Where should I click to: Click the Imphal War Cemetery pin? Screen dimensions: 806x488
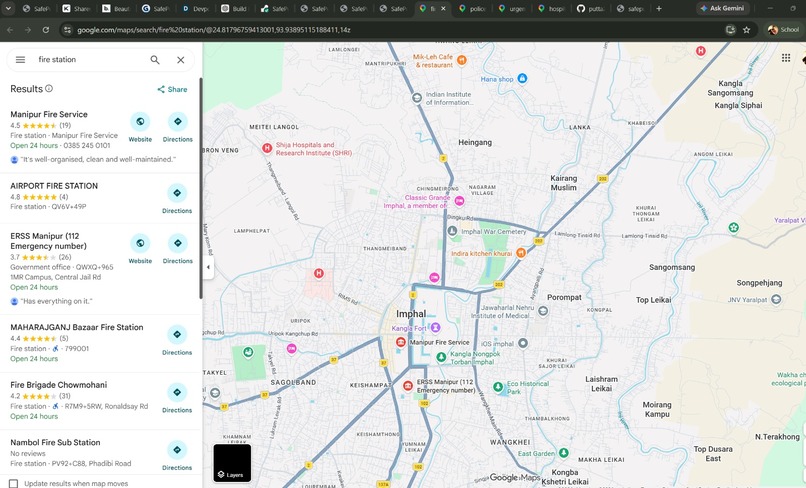[452, 231]
